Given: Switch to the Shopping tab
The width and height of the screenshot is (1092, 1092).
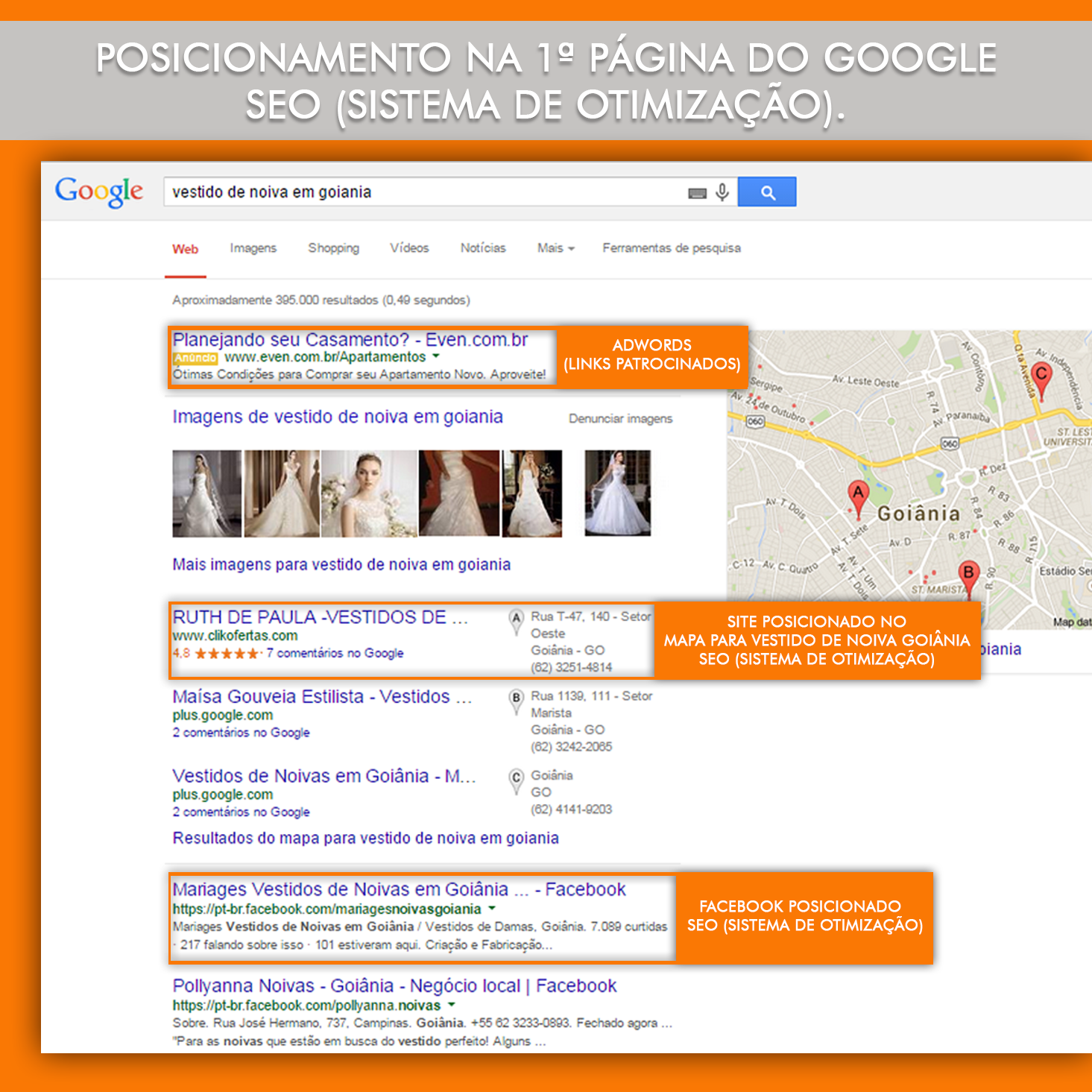Looking at the screenshot, I should coord(334,248).
